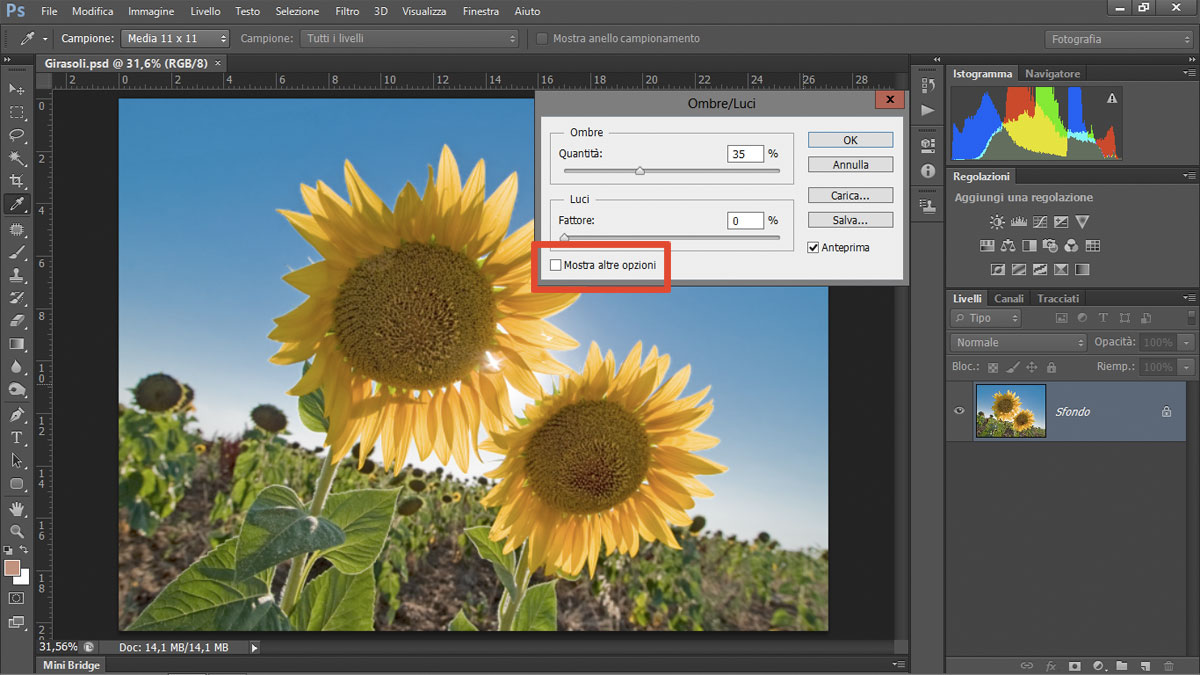
Task: Click the Annulla button
Action: coord(850,164)
